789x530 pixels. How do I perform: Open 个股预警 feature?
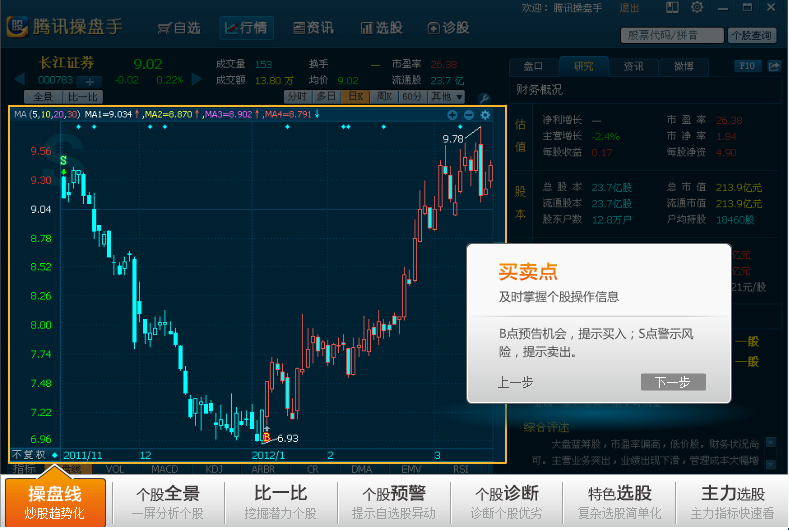coord(393,502)
